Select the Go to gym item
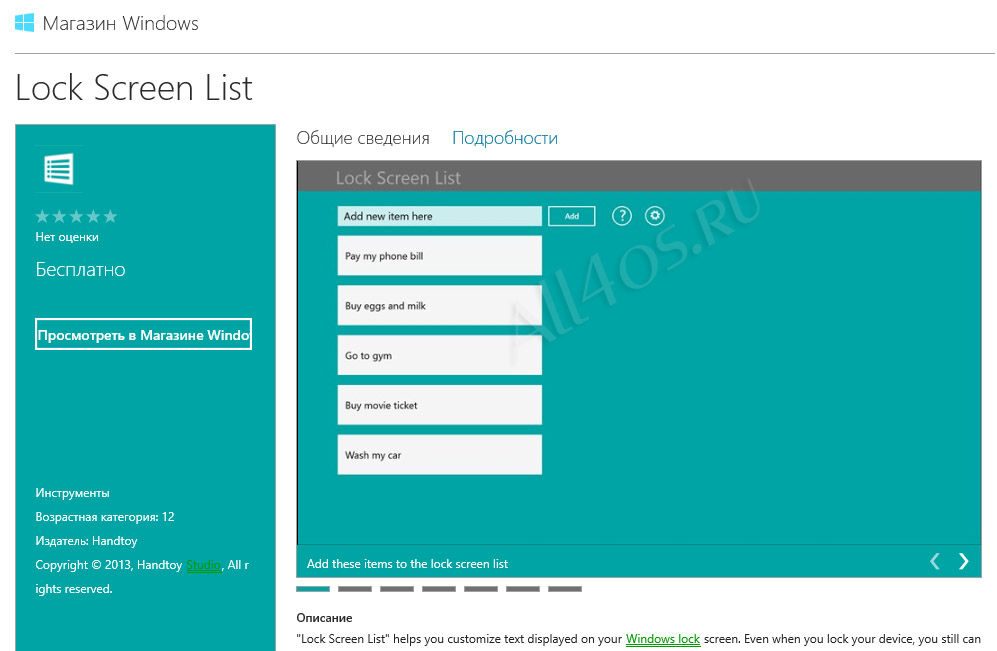This screenshot has height=651, width=997. tap(439, 355)
